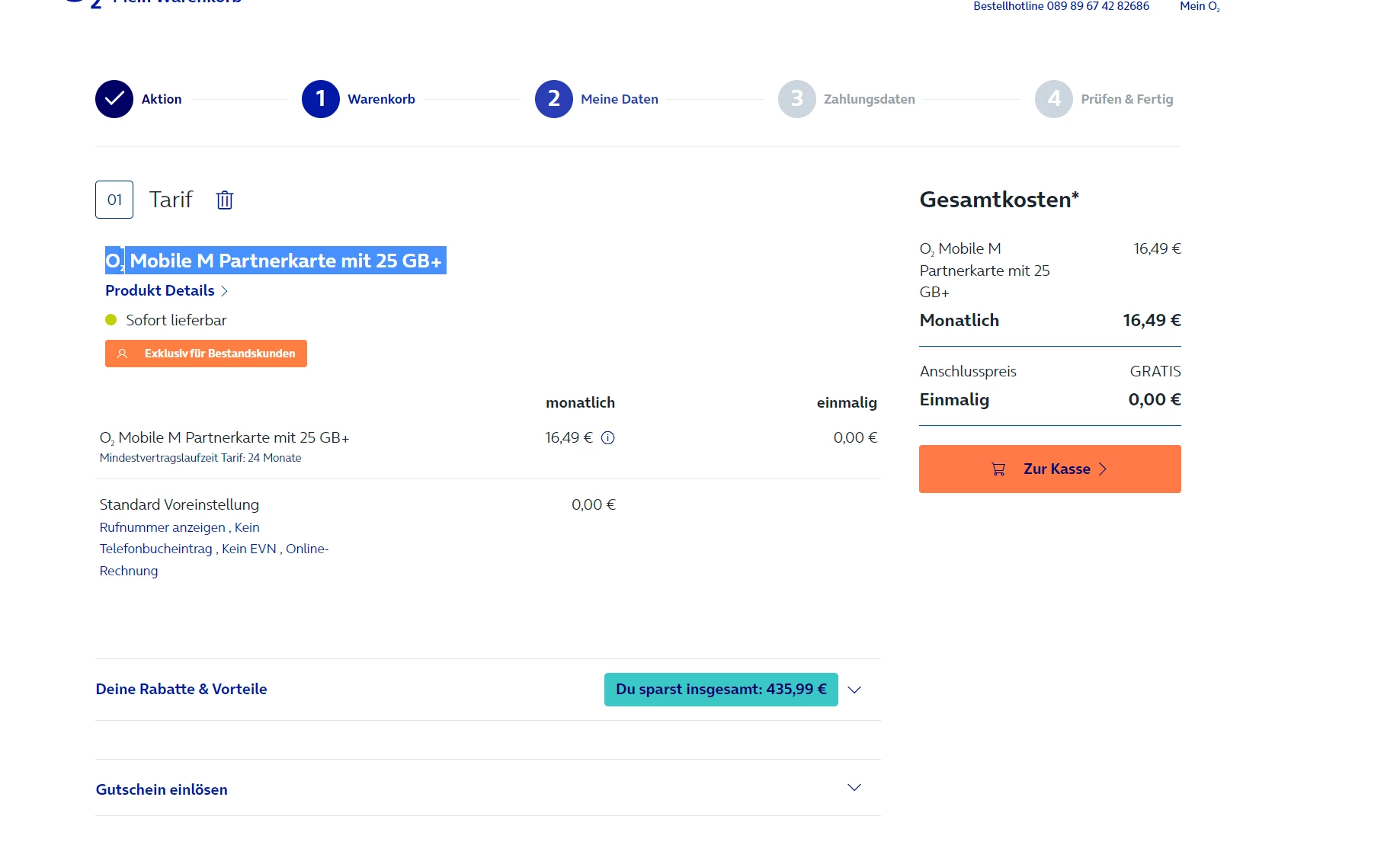
Task: Click 'Standard Voreinstellung' row label
Action: coord(179,504)
